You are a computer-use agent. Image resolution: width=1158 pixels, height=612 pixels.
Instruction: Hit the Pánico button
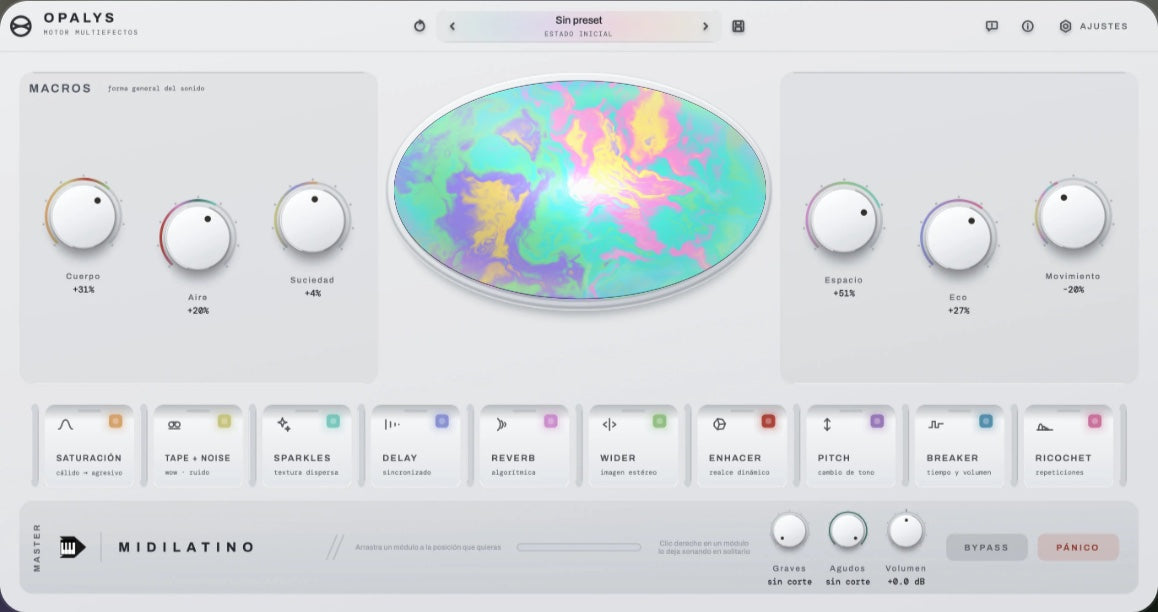click(x=1078, y=547)
